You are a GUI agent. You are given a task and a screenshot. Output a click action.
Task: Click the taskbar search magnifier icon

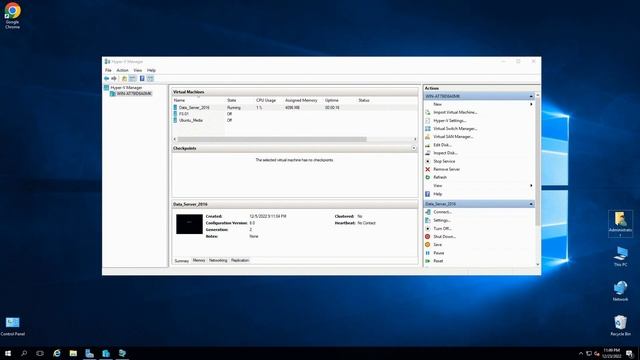point(24,353)
